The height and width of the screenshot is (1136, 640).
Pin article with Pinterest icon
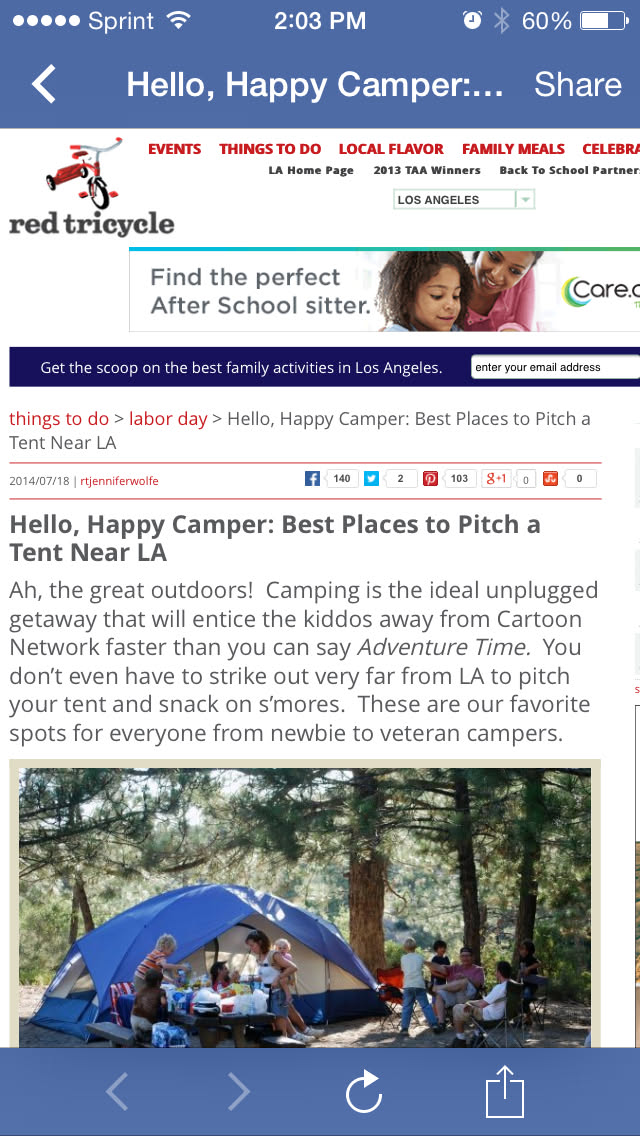pos(430,479)
